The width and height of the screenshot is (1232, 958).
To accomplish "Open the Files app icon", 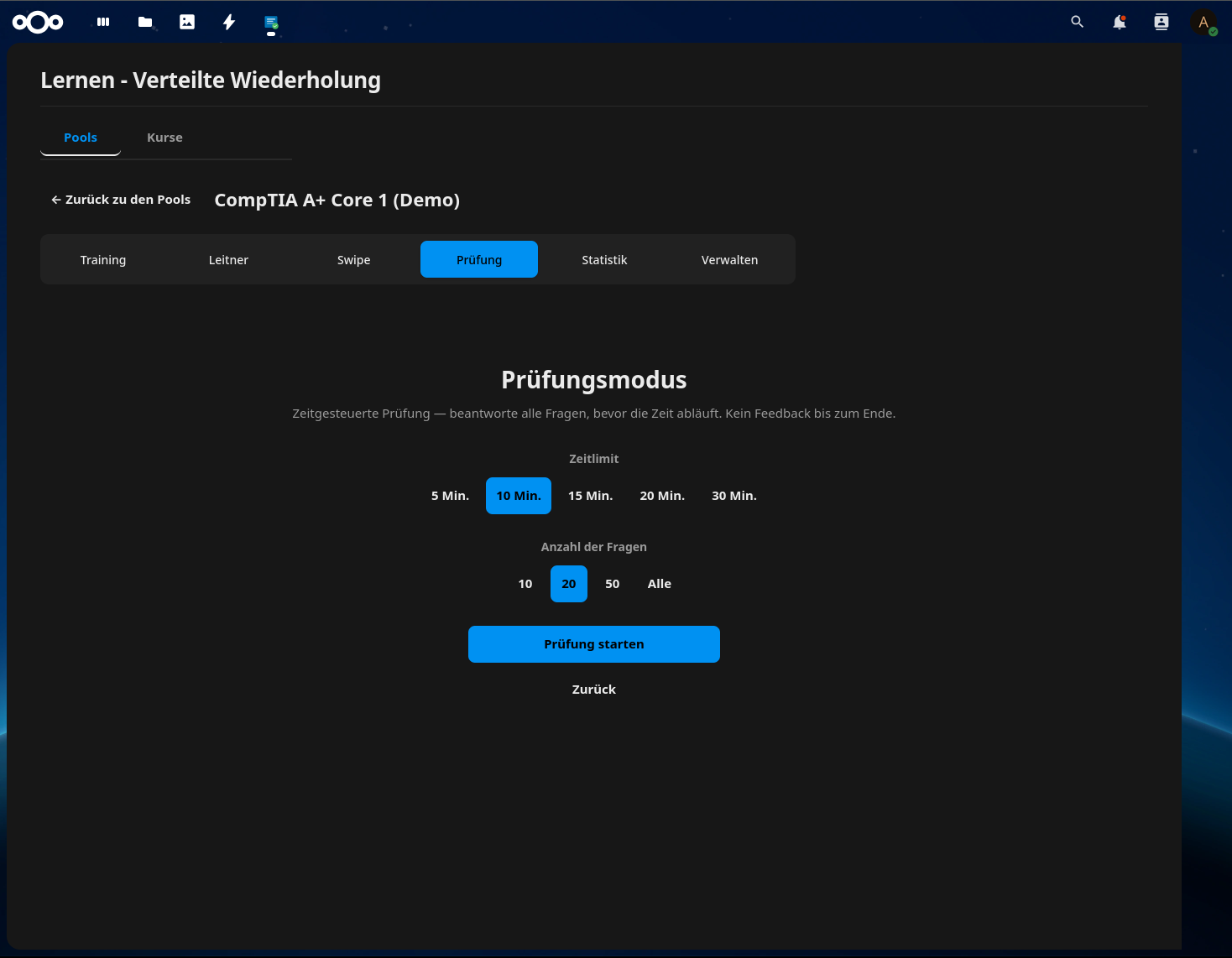I will pos(144,22).
